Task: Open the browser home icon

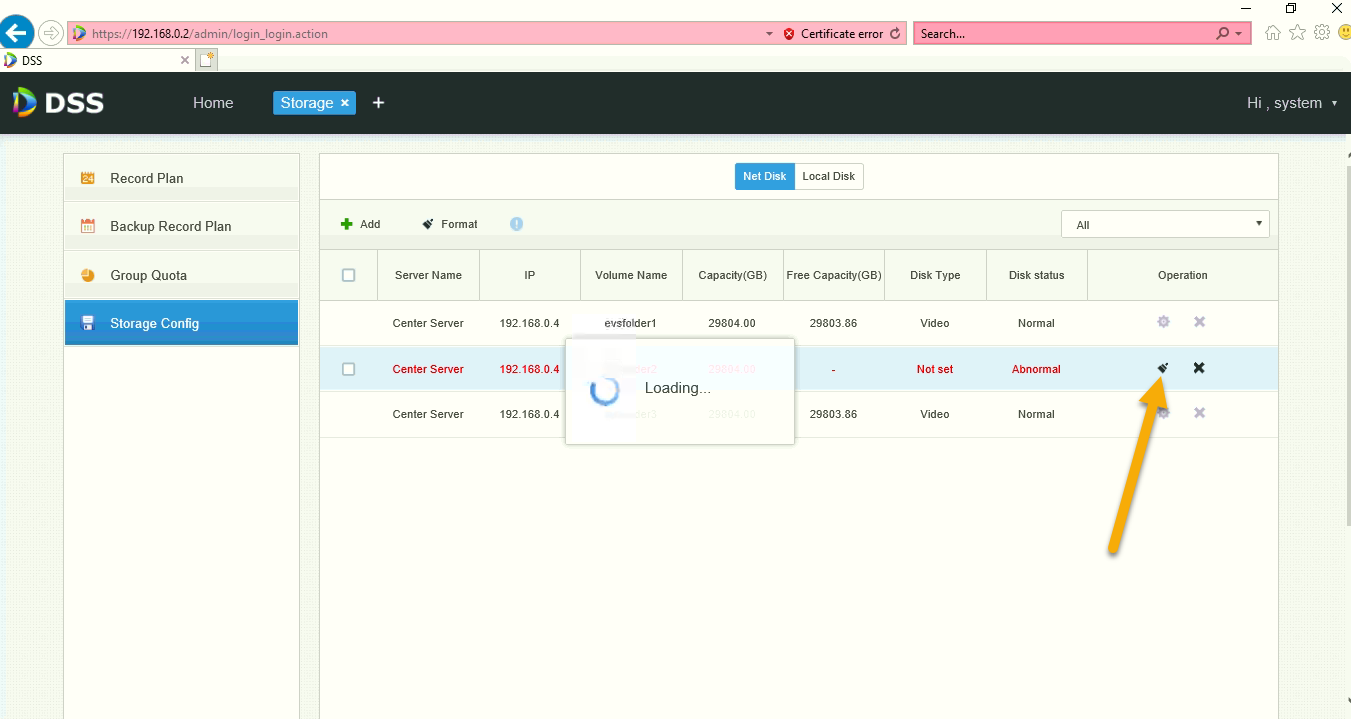Action: click(1273, 33)
